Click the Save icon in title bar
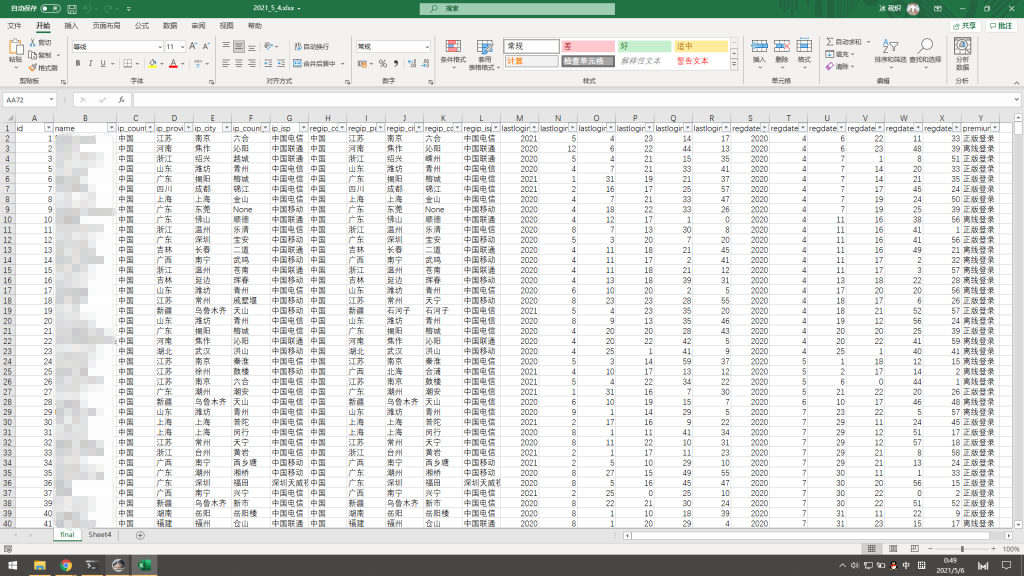The image size is (1024, 576). coord(72,8)
